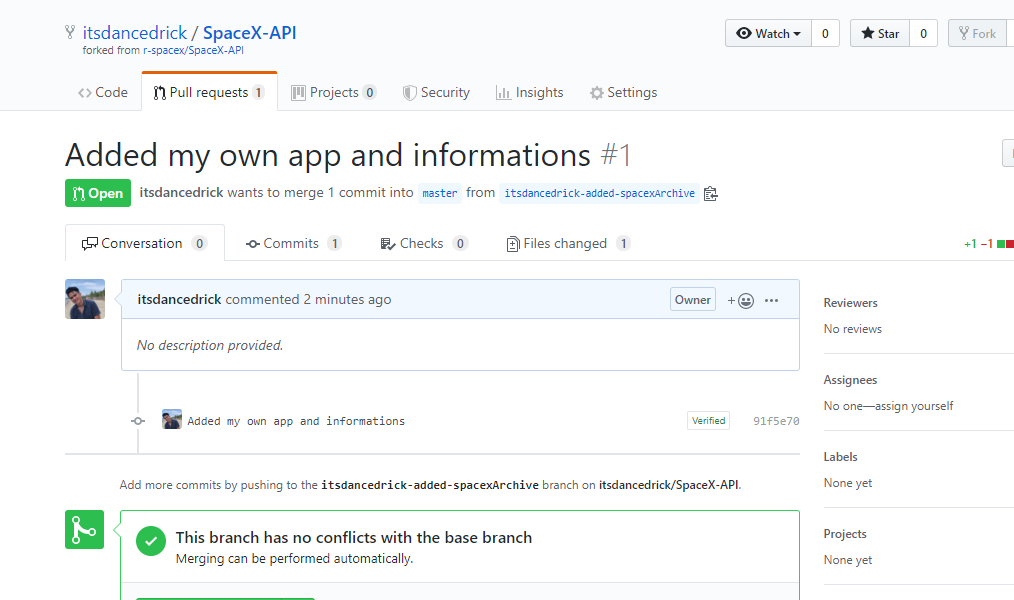The width and height of the screenshot is (1014, 600).
Task: Fork the repository with the Fork button
Action: (x=977, y=34)
